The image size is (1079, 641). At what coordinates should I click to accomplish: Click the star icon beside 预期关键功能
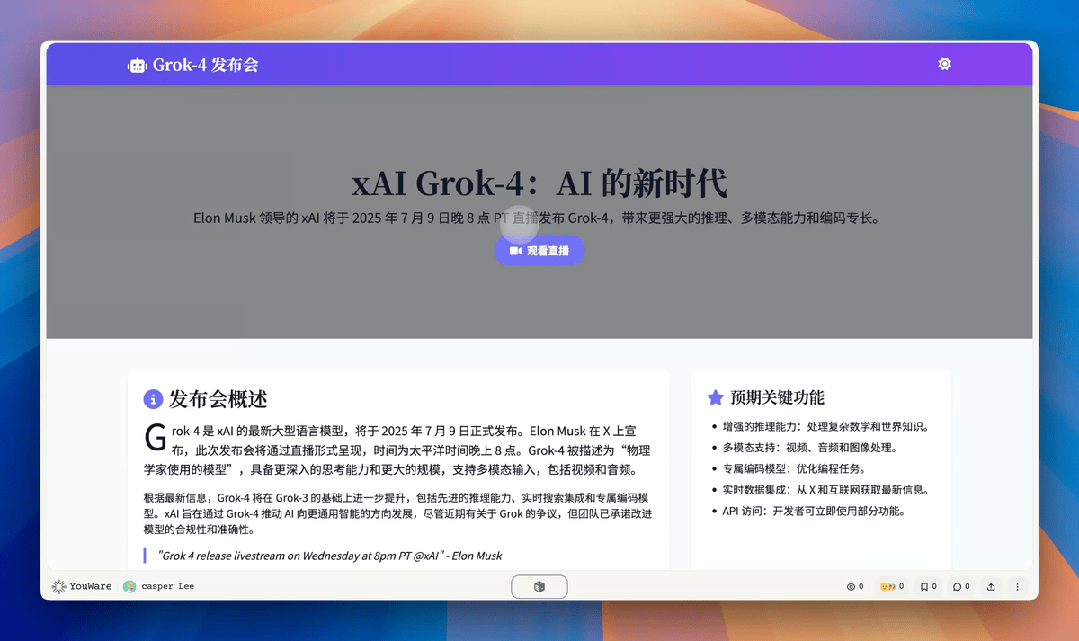click(716, 397)
